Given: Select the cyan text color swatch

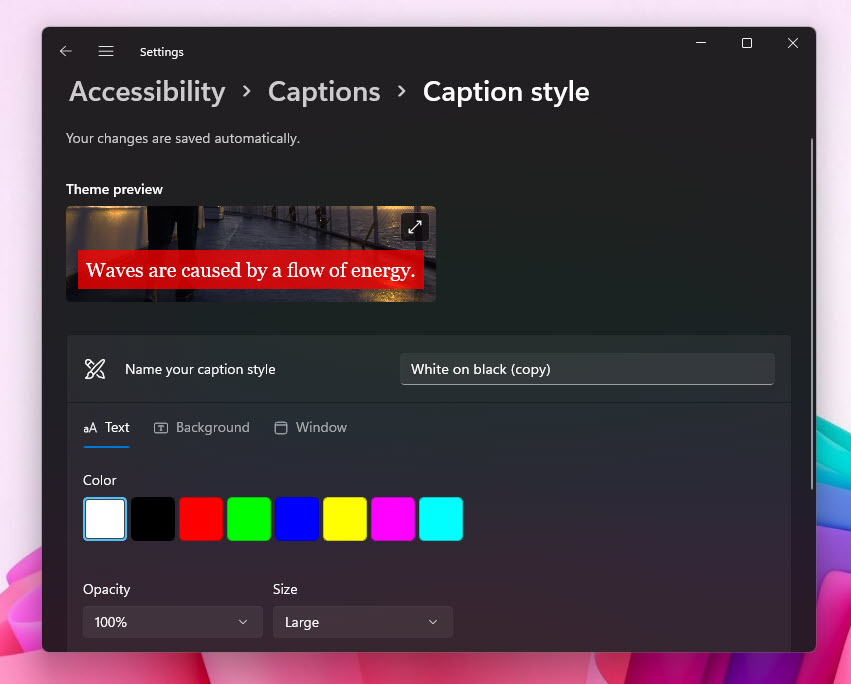Looking at the screenshot, I should pos(441,519).
